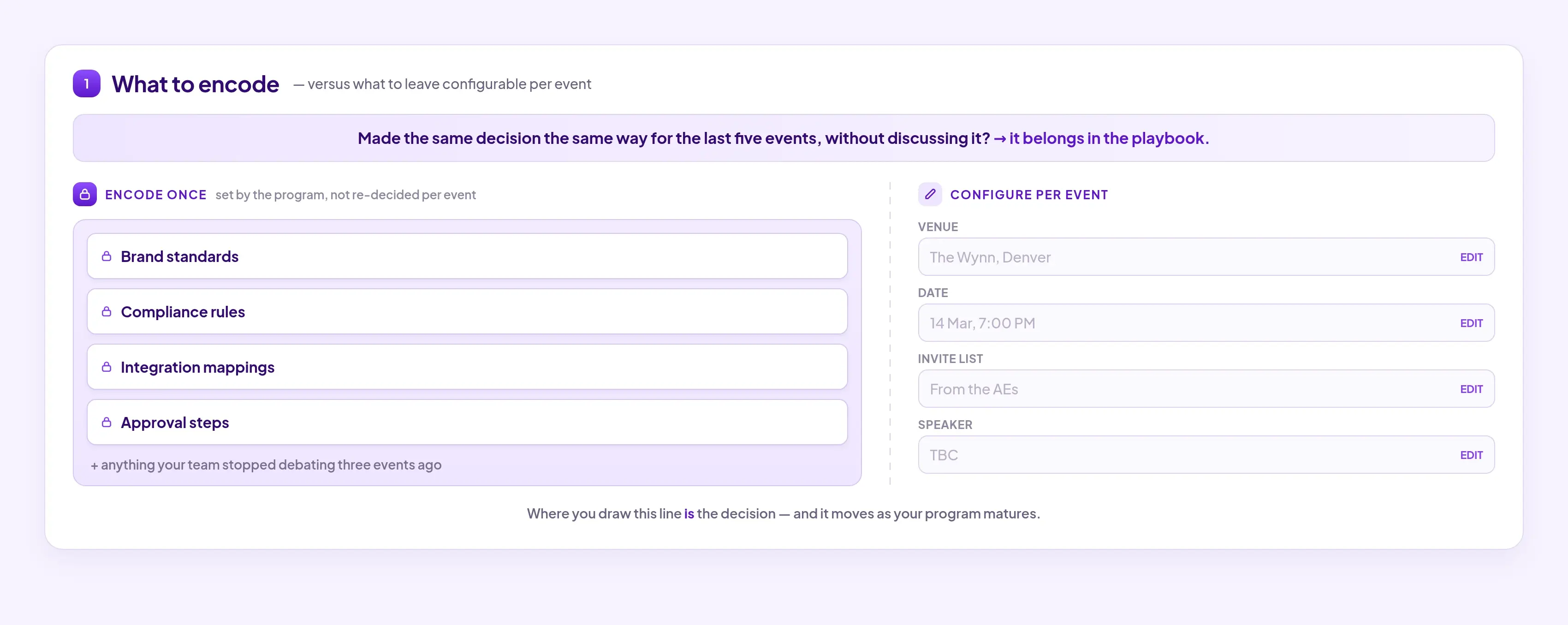The height and width of the screenshot is (625, 1568).
Task: Edit the Invite List field
Action: tap(1471, 389)
